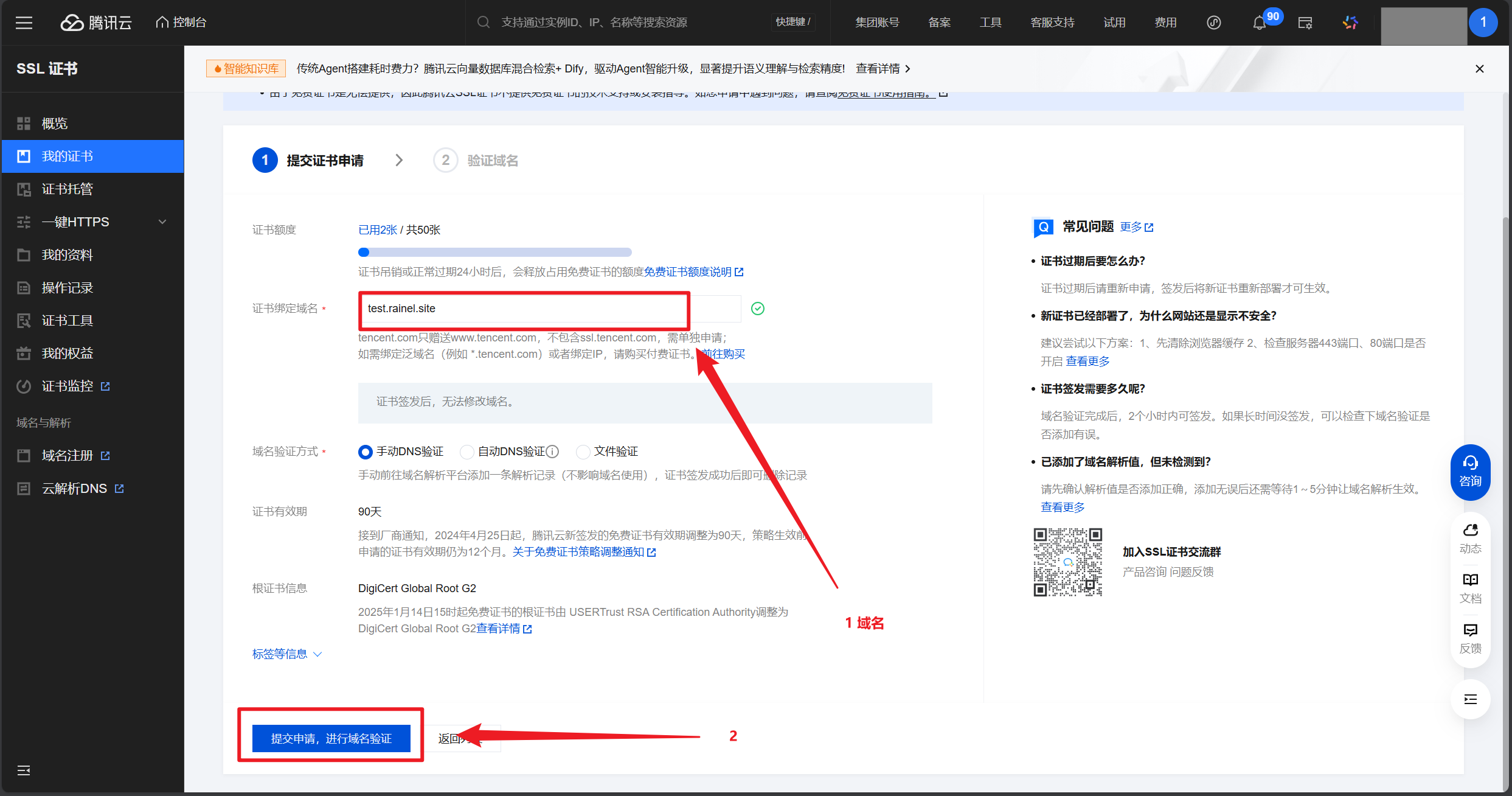The width and height of the screenshot is (1512, 796).
Task: Click the mini-program icon in top bar
Action: (x=1214, y=23)
